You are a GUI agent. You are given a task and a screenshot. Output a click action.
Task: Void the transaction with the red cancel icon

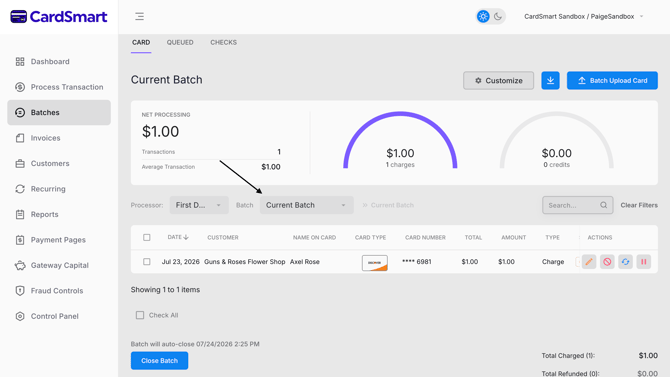click(x=607, y=262)
